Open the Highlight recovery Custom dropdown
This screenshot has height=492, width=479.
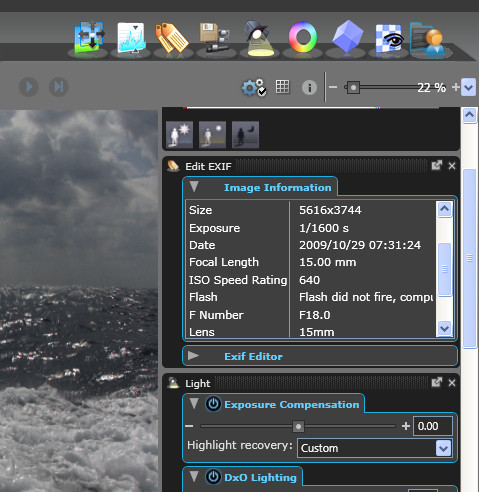pyautogui.click(x=375, y=448)
